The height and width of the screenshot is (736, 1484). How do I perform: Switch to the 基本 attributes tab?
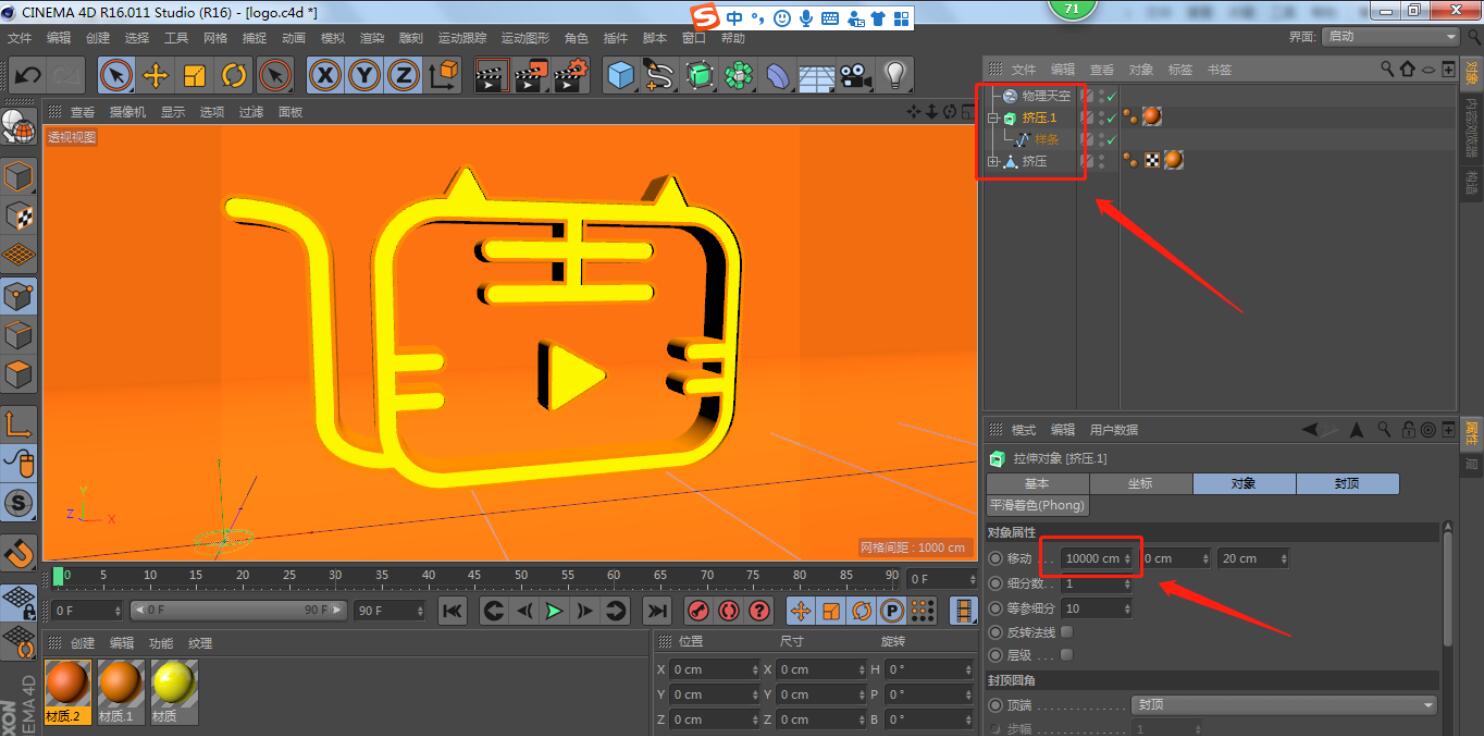point(1037,483)
